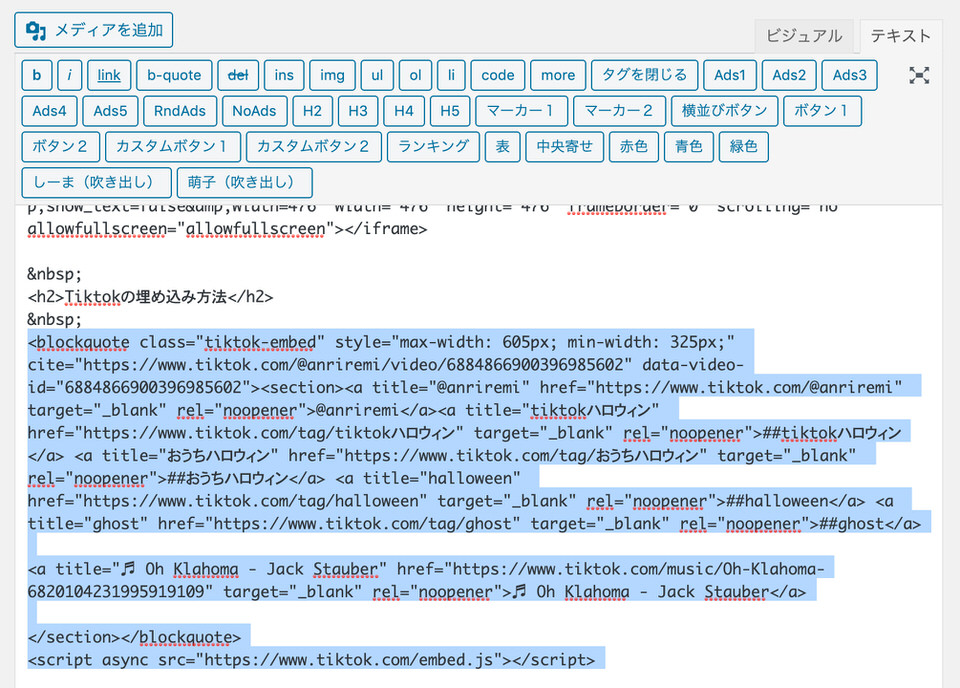Insert code tag with code button
The width and height of the screenshot is (960, 688).
498,75
